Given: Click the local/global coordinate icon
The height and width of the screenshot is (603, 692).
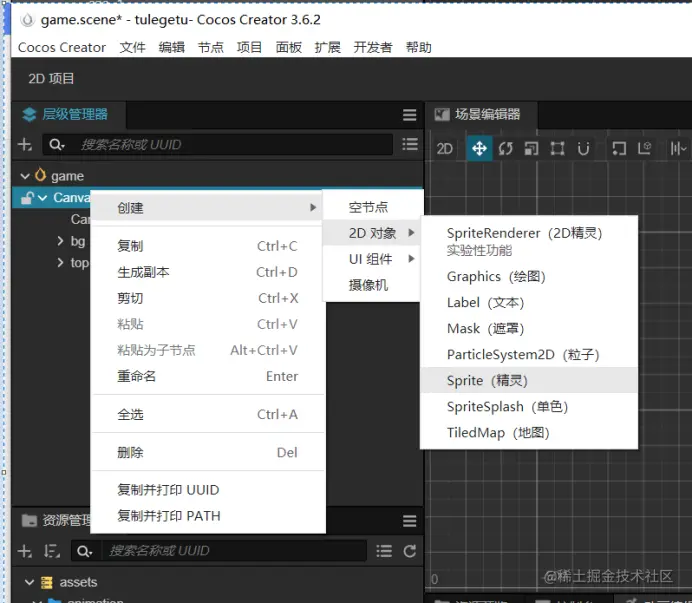Looking at the screenshot, I should click(x=645, y=148).
